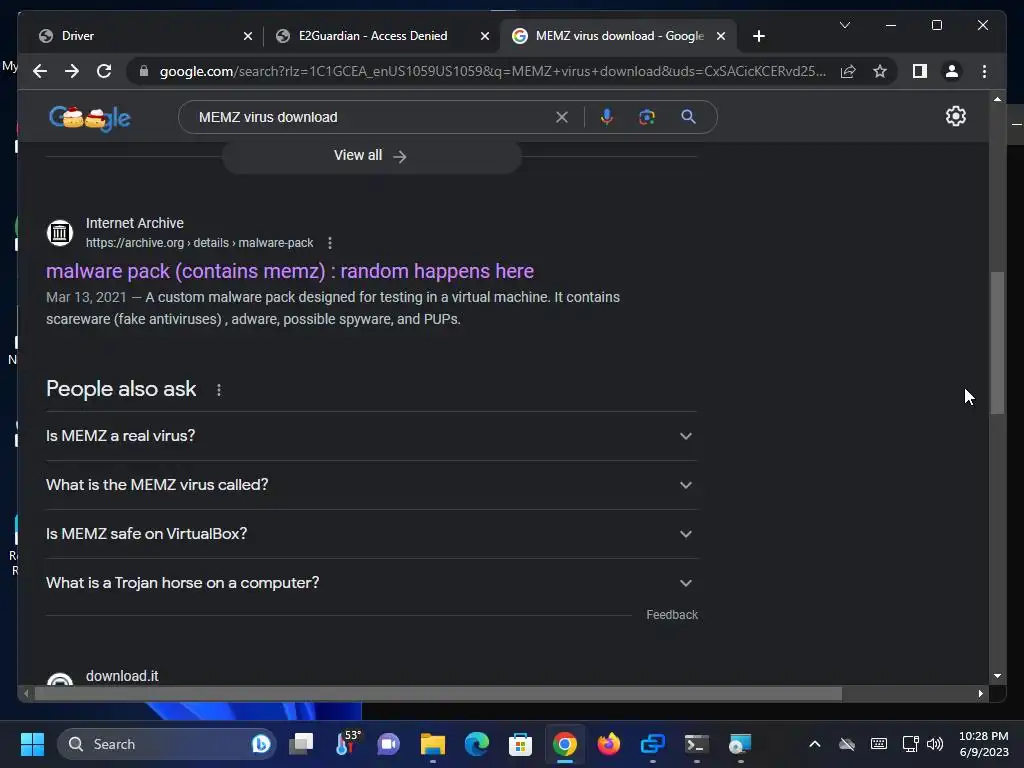Start voice search with microphone icon
The image size is (1024, 768).
607,117
